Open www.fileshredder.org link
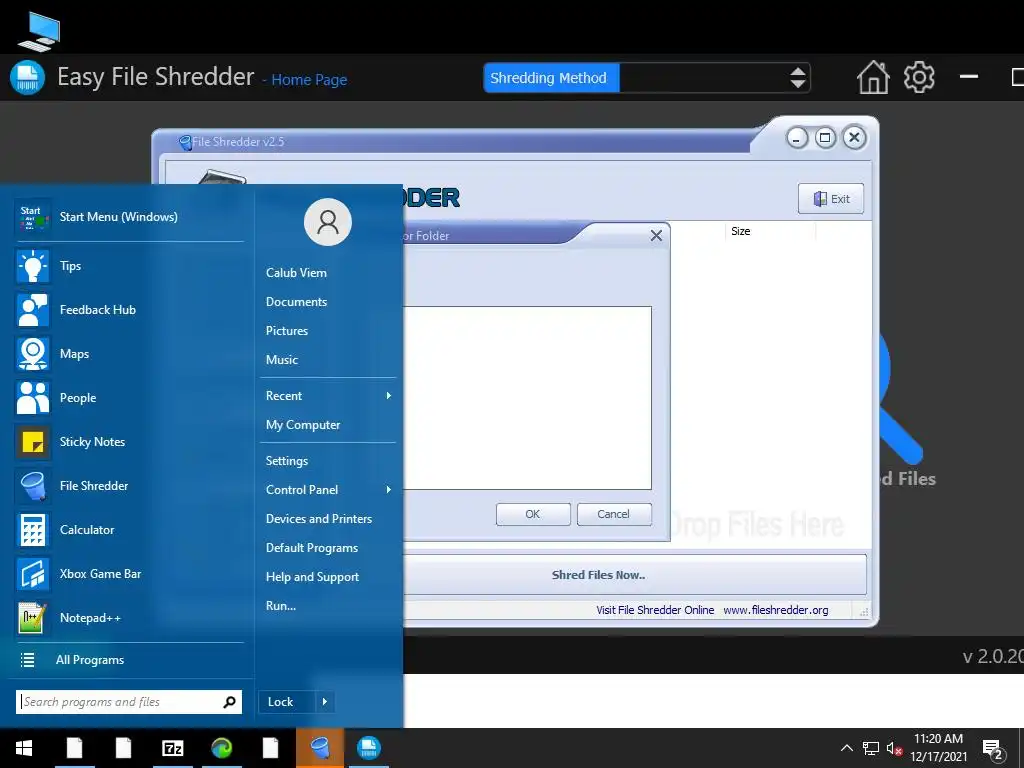Screen dimensions: 1024x768 click(776, 610)
